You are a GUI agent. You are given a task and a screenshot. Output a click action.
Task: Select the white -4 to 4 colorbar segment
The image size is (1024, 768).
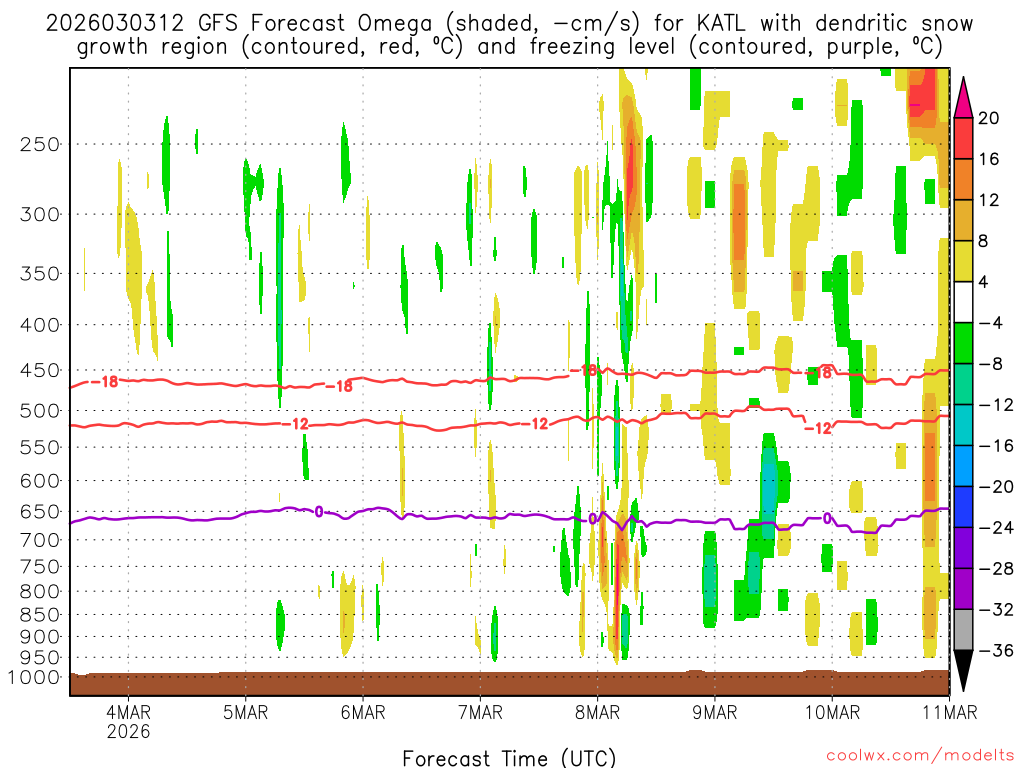pyautogui.click(x=963, y=302)
